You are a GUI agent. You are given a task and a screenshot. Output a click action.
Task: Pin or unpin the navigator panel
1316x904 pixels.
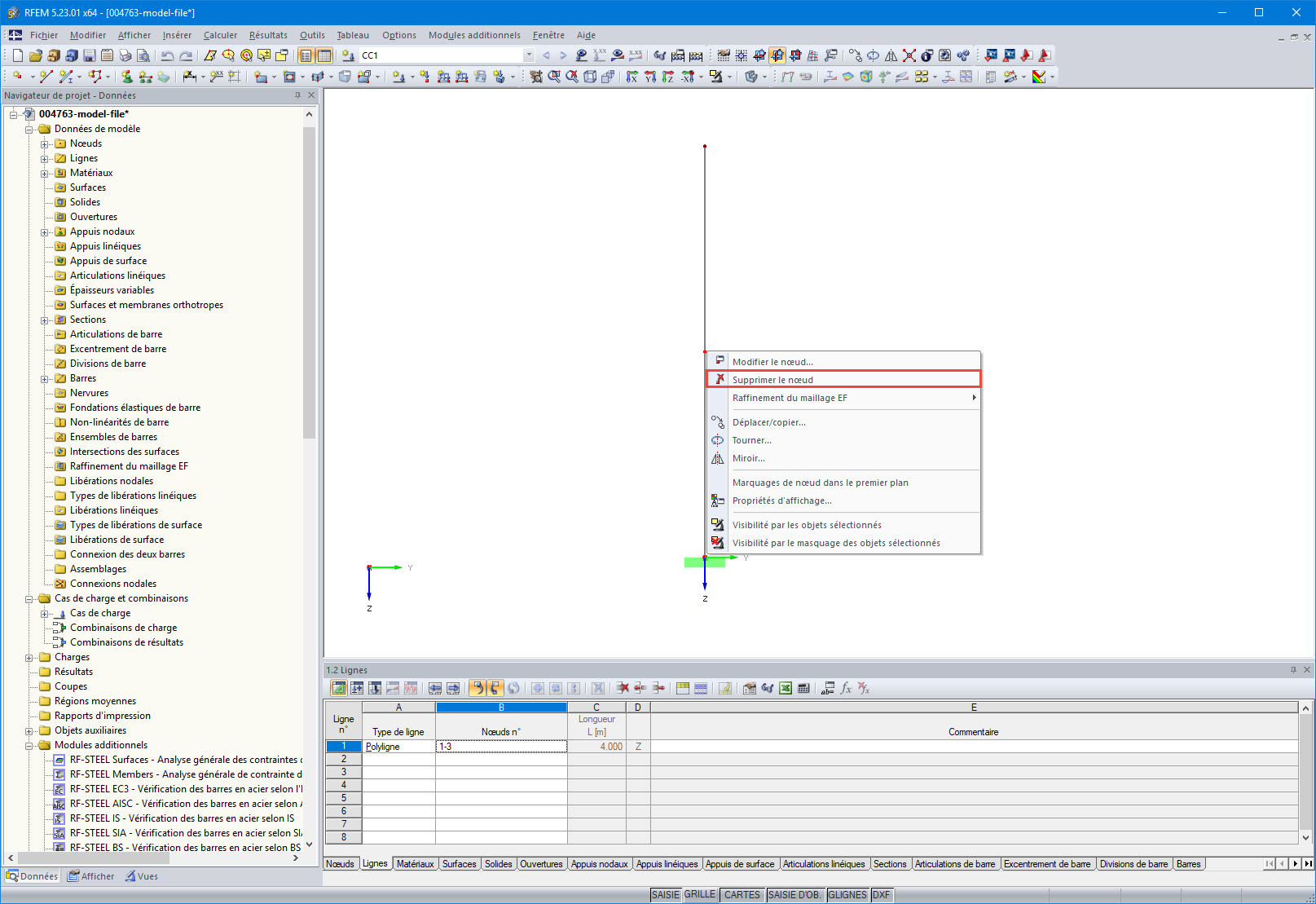(298, 95)
